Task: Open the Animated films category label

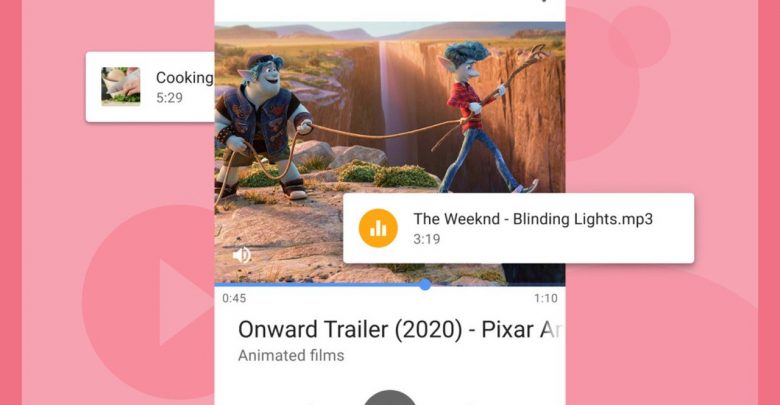Action: pyautogui.click(x=291, y=356)
